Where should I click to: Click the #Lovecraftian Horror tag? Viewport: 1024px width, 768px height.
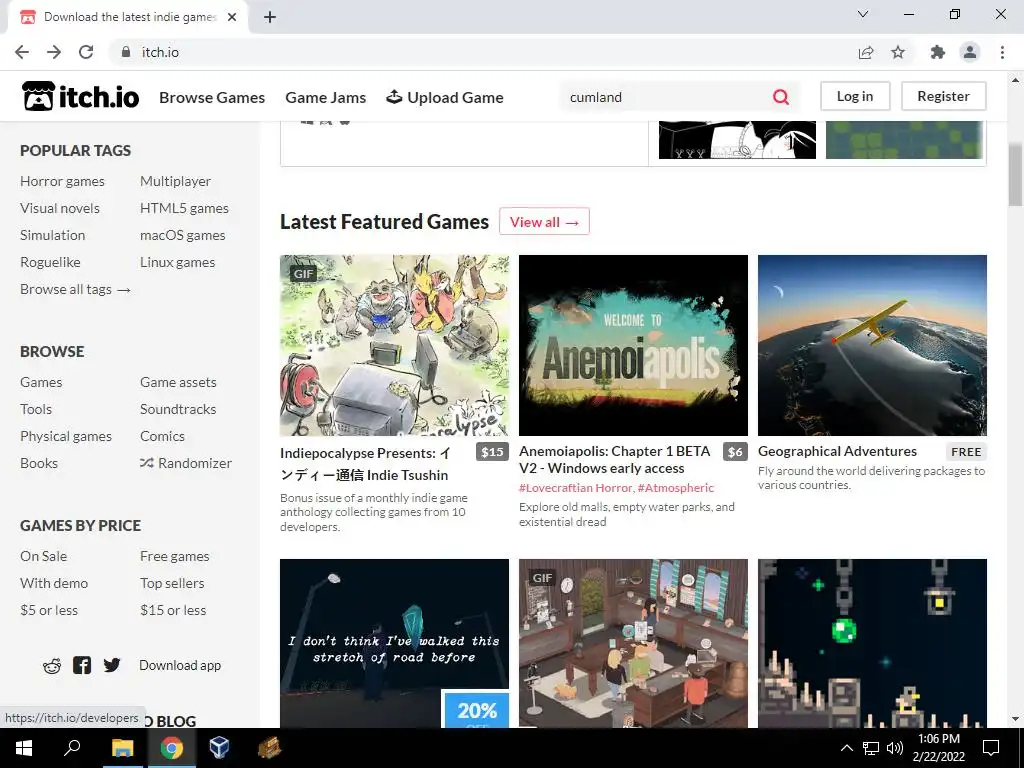(576, 488)
